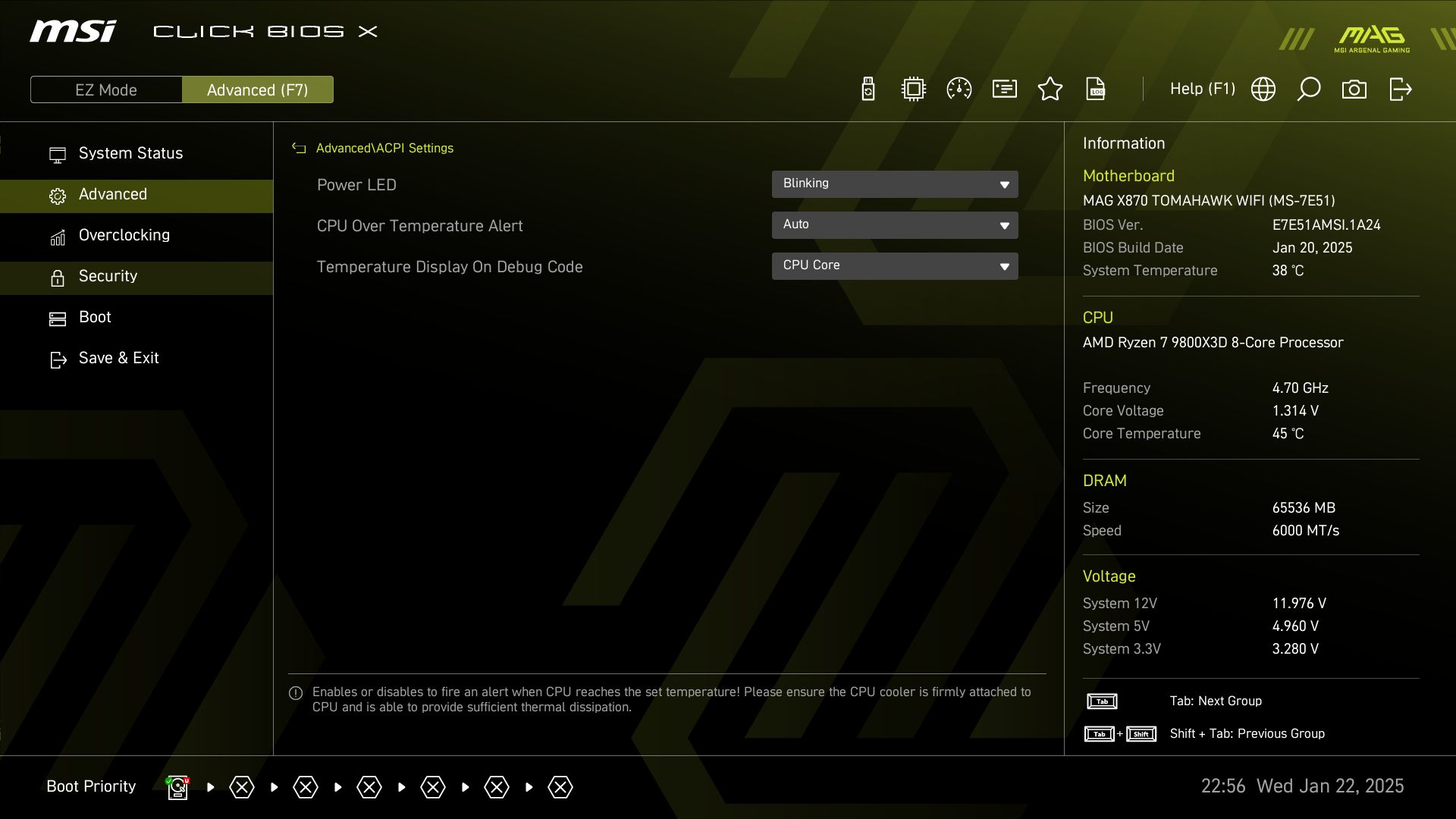
Task: Open Temperature Display On Debug Code selector
Action: [x=895, y=265]
